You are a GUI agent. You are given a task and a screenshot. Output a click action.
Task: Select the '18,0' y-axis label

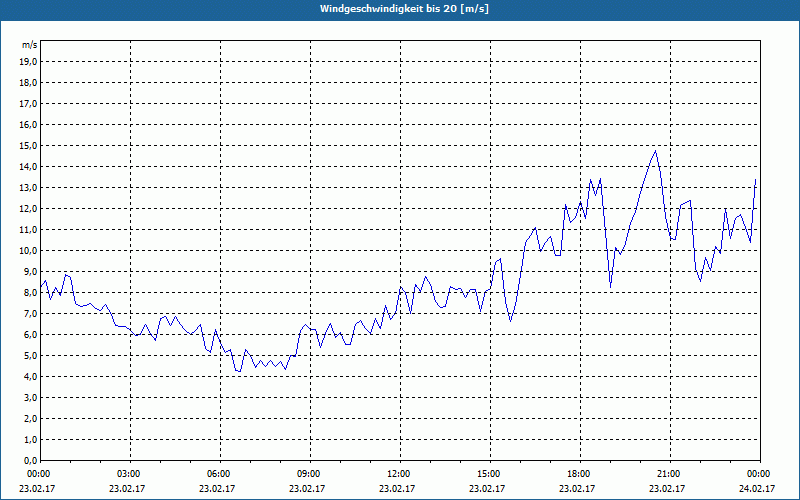[x=29, y=83]
